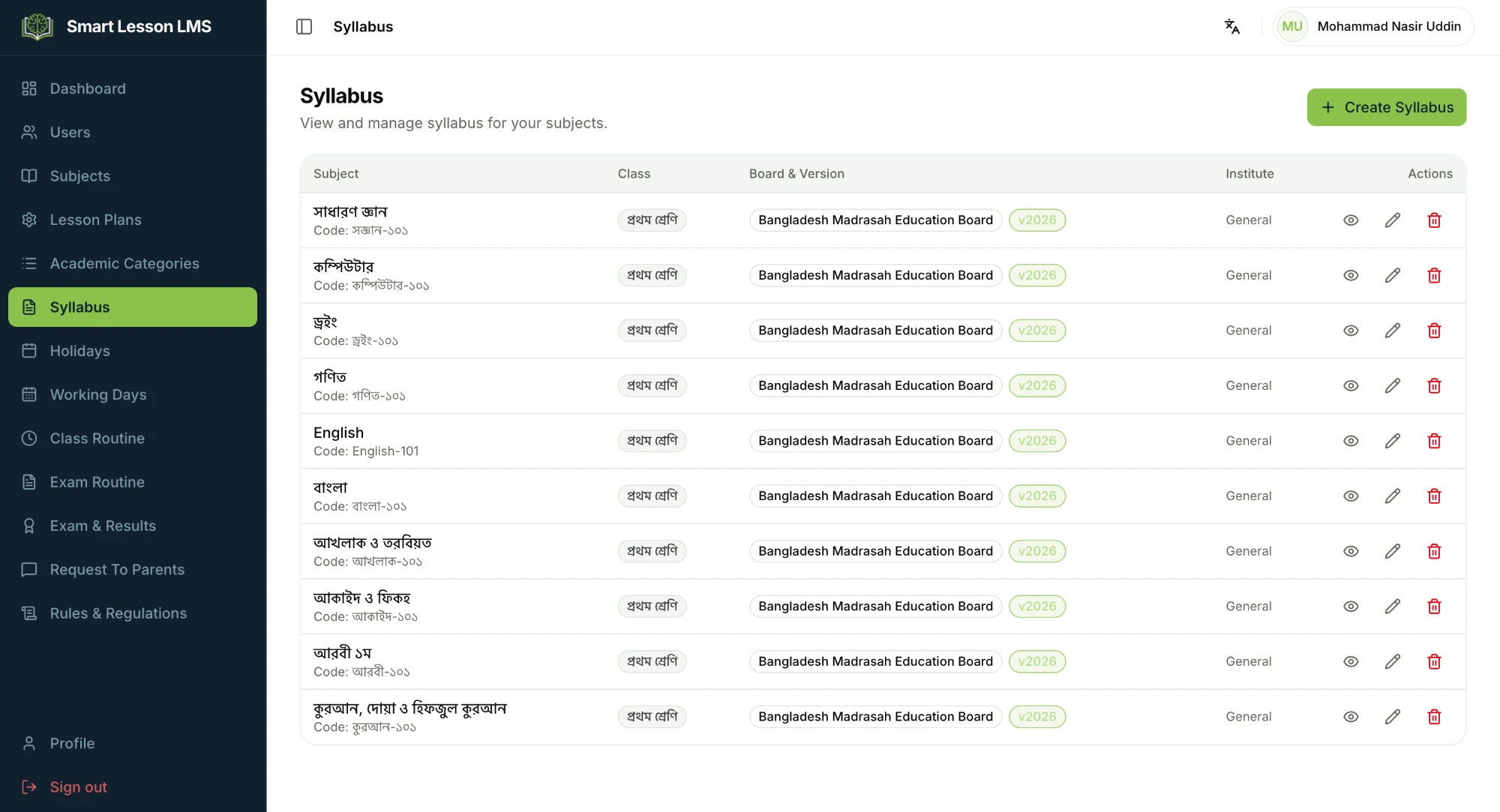Open Lesson Plans in the sidebar
The image size is (1500, 812).
pos(133,220)
